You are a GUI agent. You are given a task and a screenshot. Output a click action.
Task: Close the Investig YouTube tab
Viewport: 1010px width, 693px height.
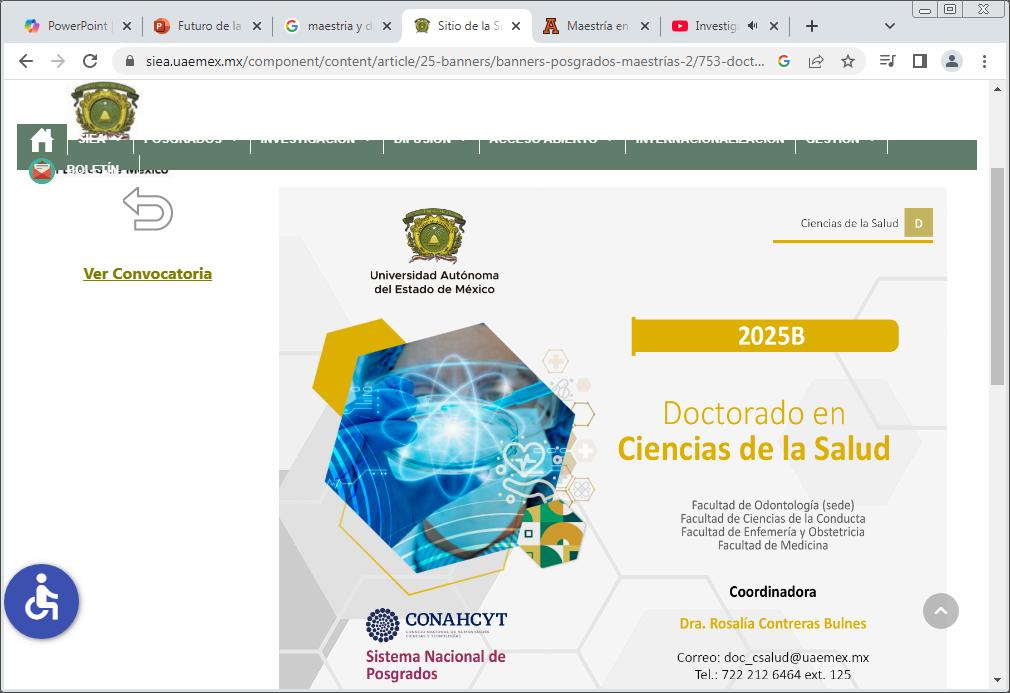pyautogui.click(x=774, y=26)
